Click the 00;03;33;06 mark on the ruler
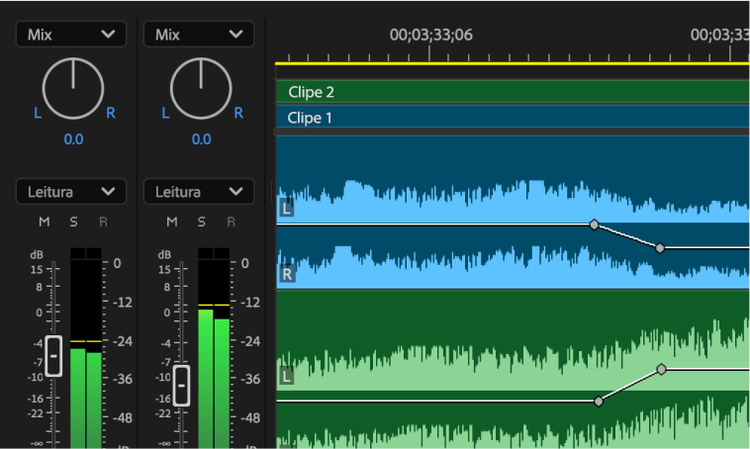The image size is (750, 449). (x=431, y=50)
